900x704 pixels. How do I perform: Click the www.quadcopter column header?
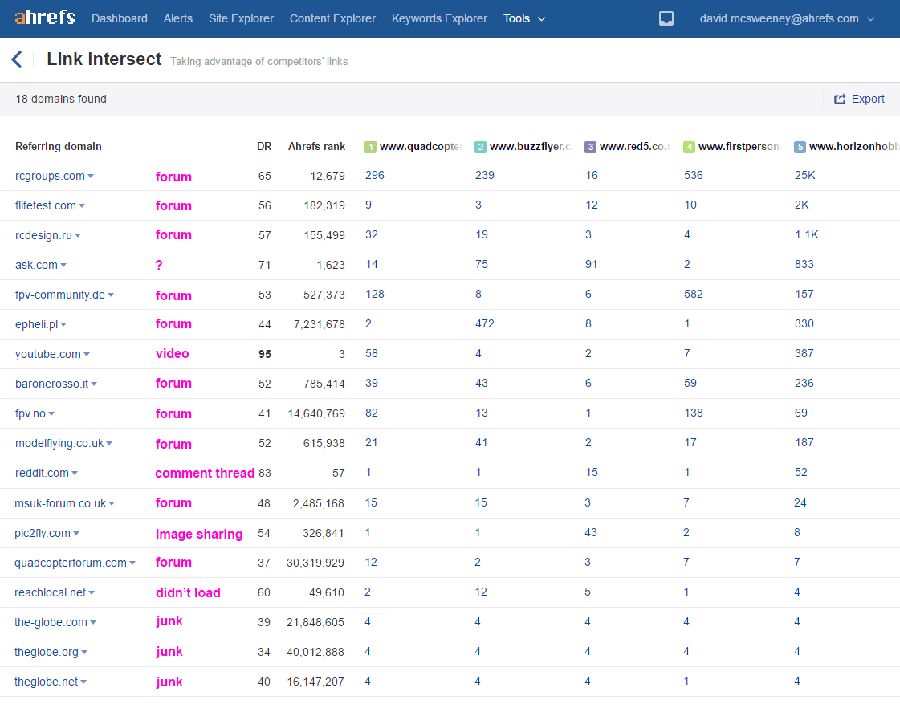click(421, 147)
